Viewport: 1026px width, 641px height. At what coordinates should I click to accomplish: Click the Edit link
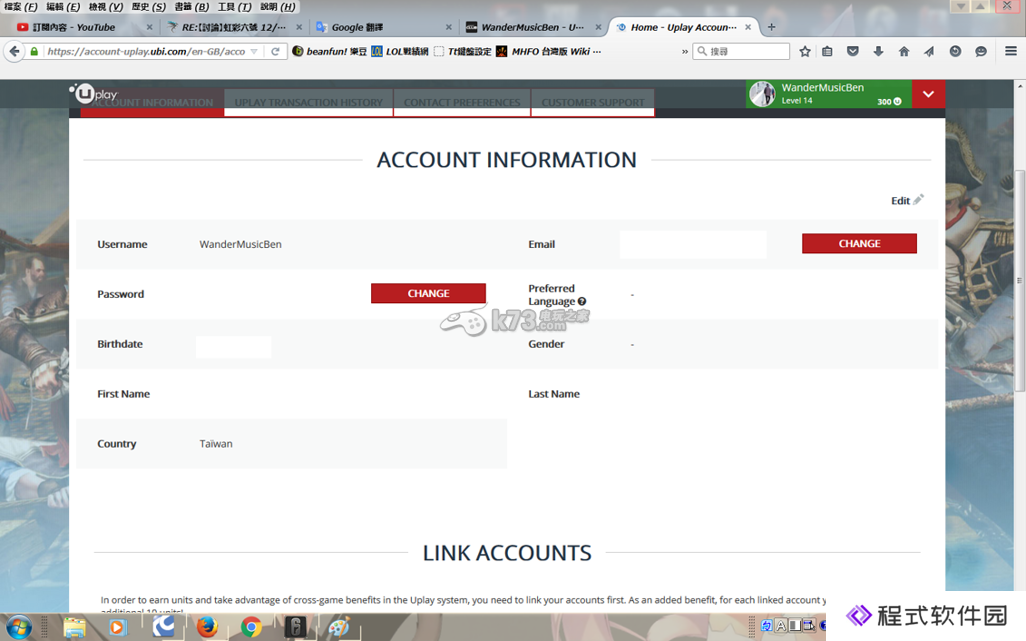[x=900, y=201]
